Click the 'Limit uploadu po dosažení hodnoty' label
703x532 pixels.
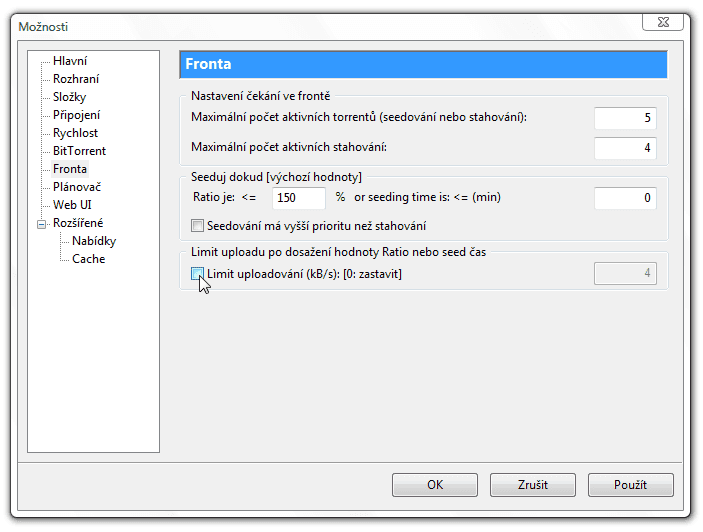[x=338, y=252]
